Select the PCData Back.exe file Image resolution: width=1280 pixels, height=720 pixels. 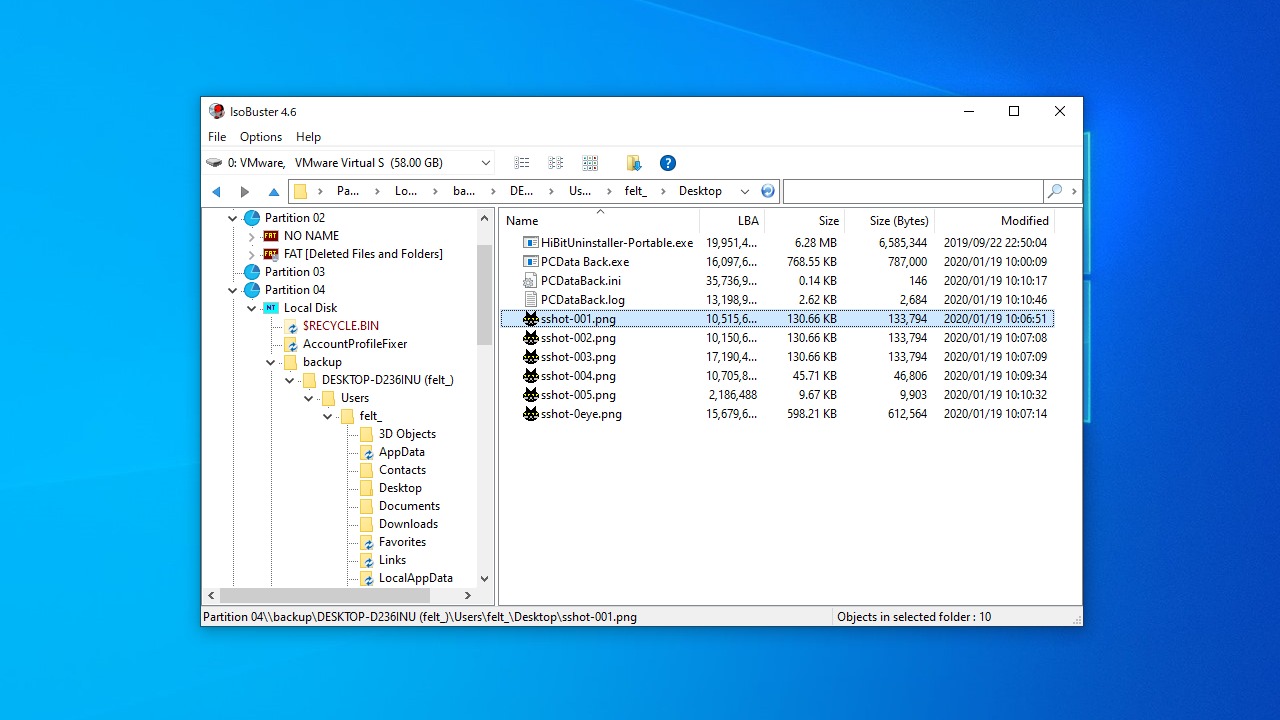click(x=585, y=262)
